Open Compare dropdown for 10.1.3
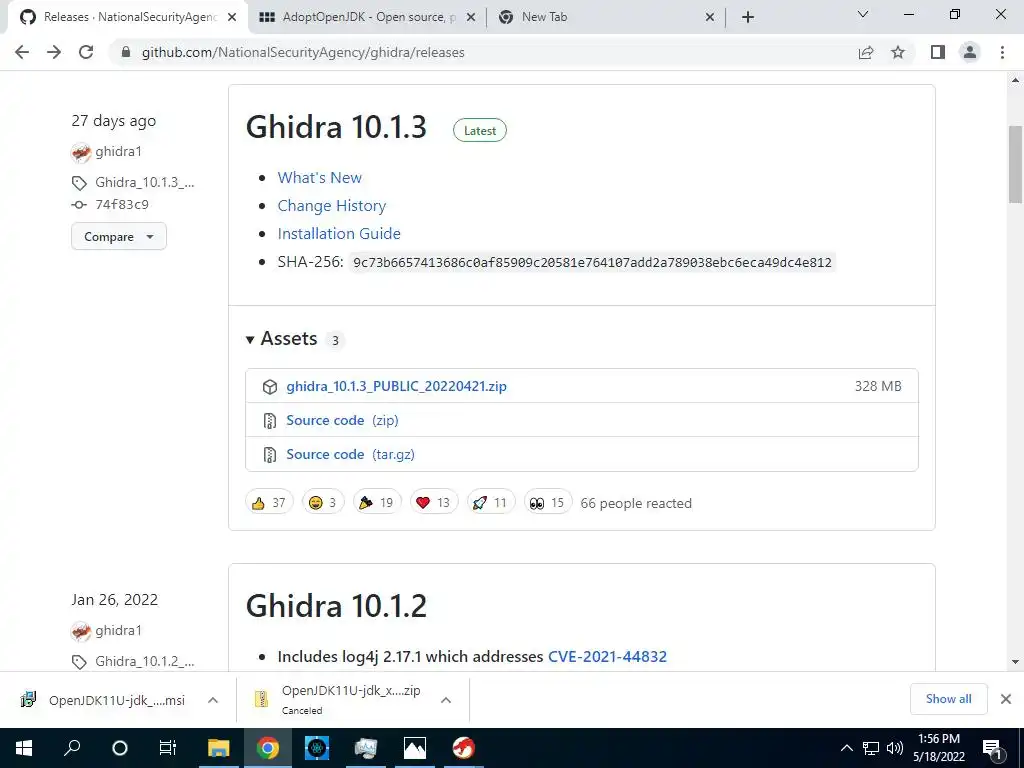 (119, 236)
